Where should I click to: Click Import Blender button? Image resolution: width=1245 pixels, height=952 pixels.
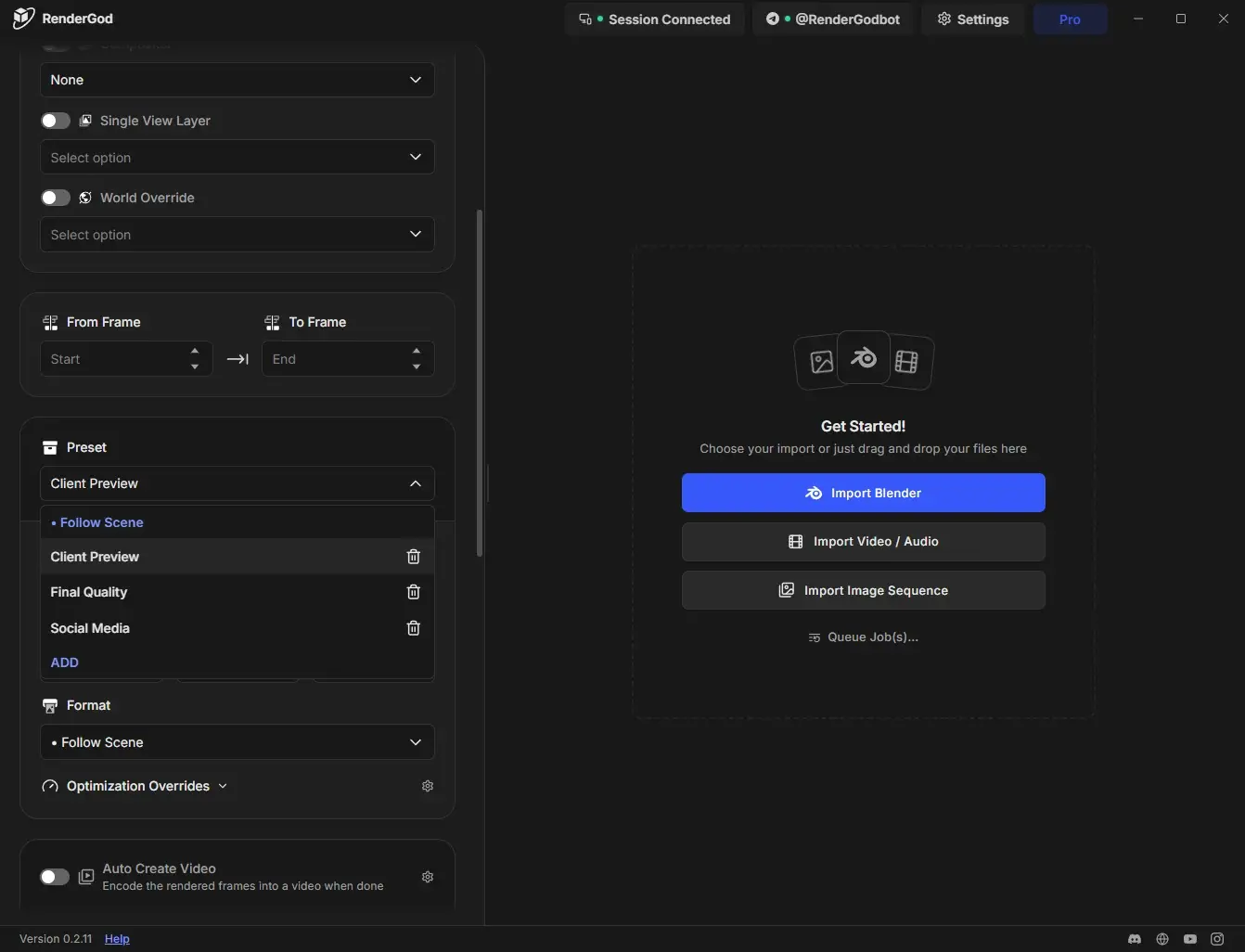tap(864, 493)
